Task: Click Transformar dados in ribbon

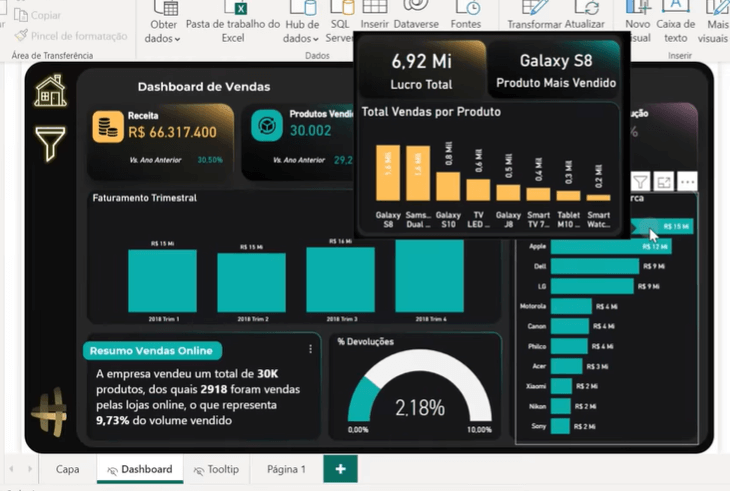Action: (534, 16)
